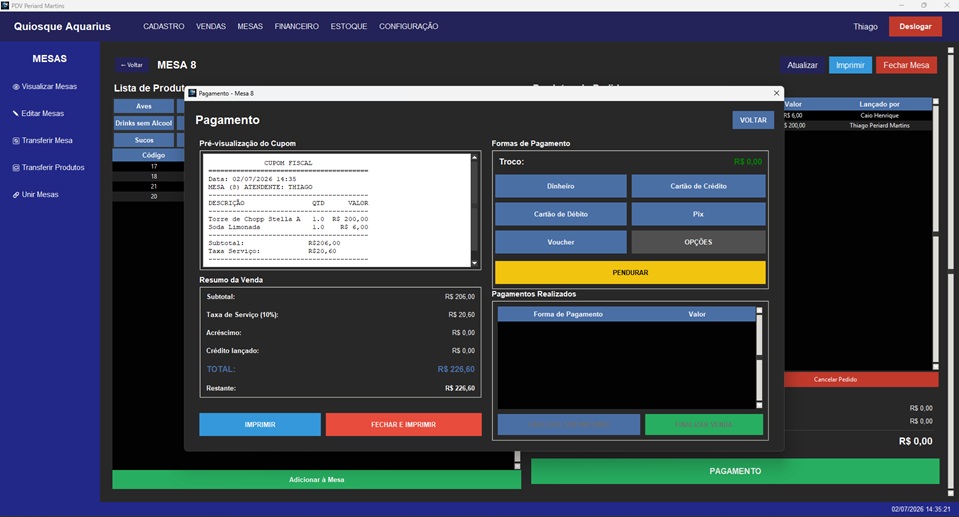
Task: Open the CADASTRO menu
Action: (163, 26)
